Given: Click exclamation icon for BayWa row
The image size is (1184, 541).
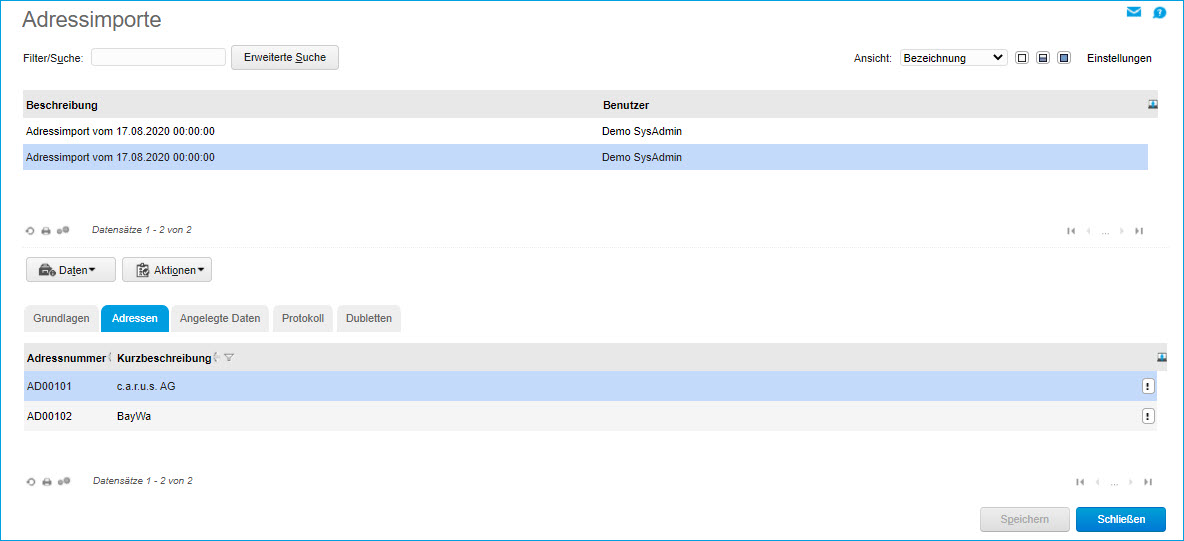Looking at the screenshot, I should click(1148, 416).
